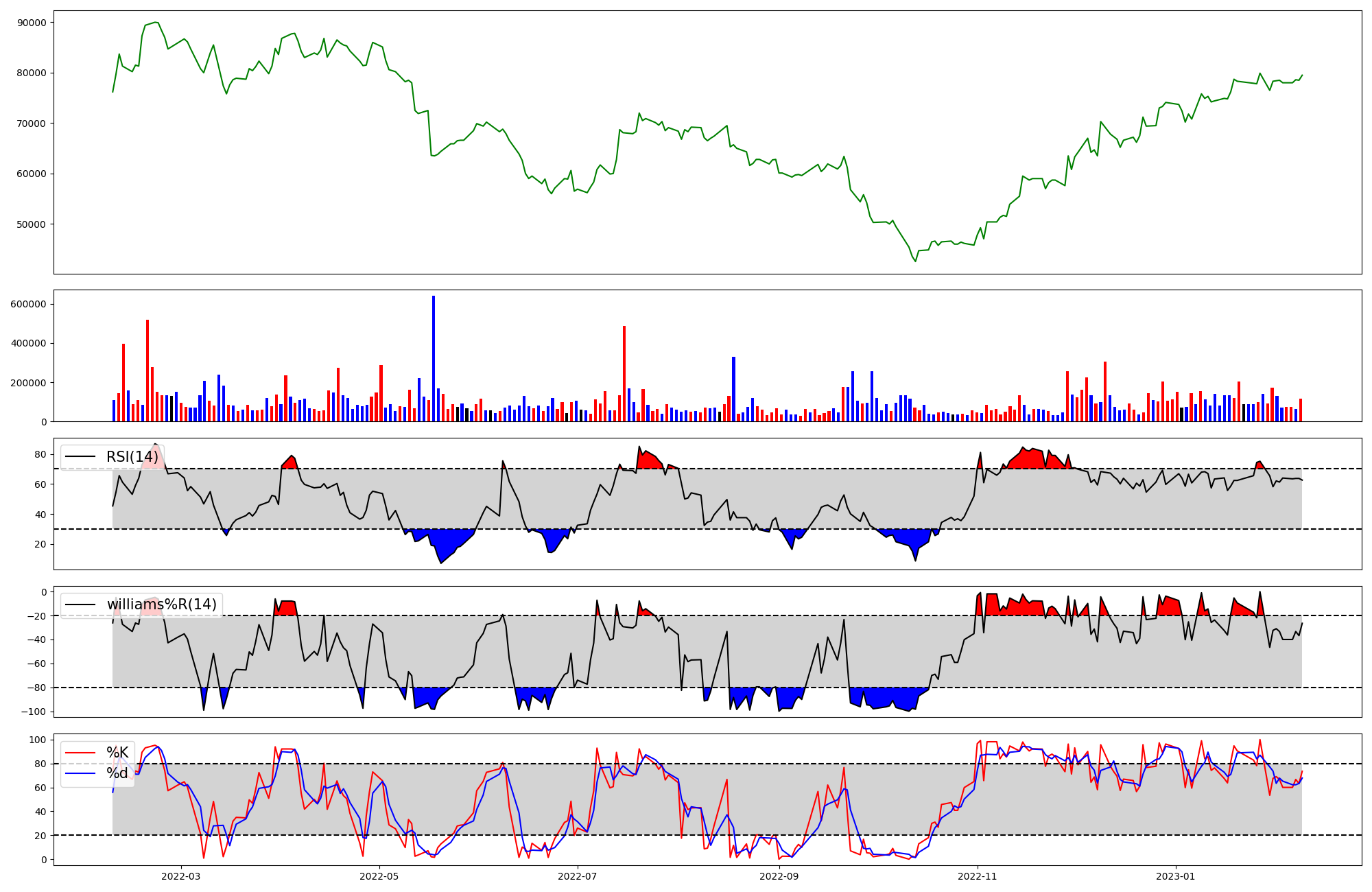Click the 2022-11 date tick label
The height and width of the screenshot is (892, 1372).
pyautogui.click(x=977, y=876)
